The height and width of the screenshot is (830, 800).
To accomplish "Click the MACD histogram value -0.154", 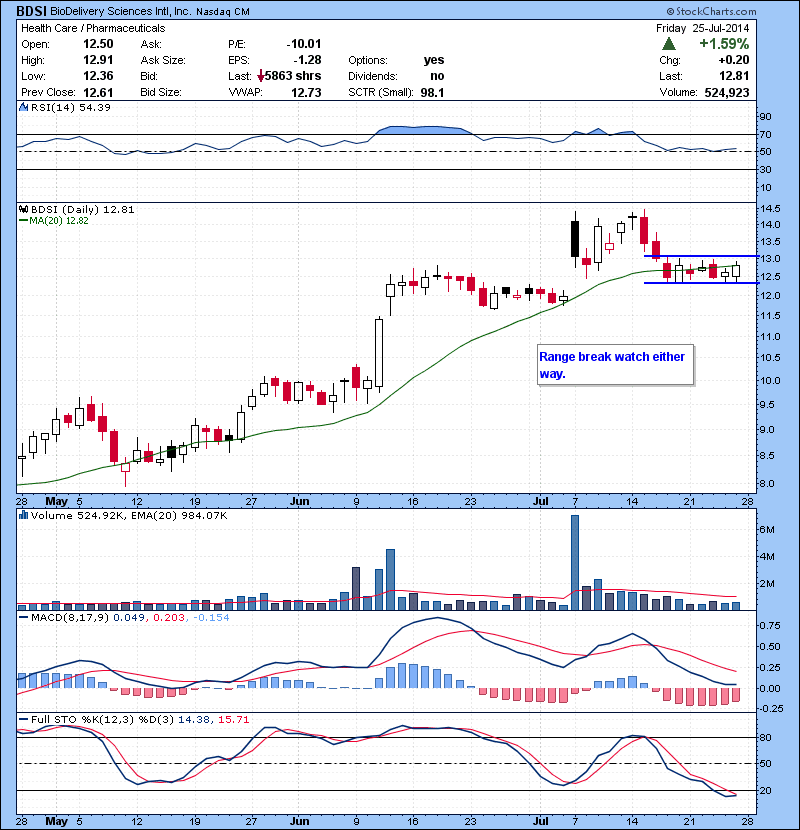I will tap(211, 617).
